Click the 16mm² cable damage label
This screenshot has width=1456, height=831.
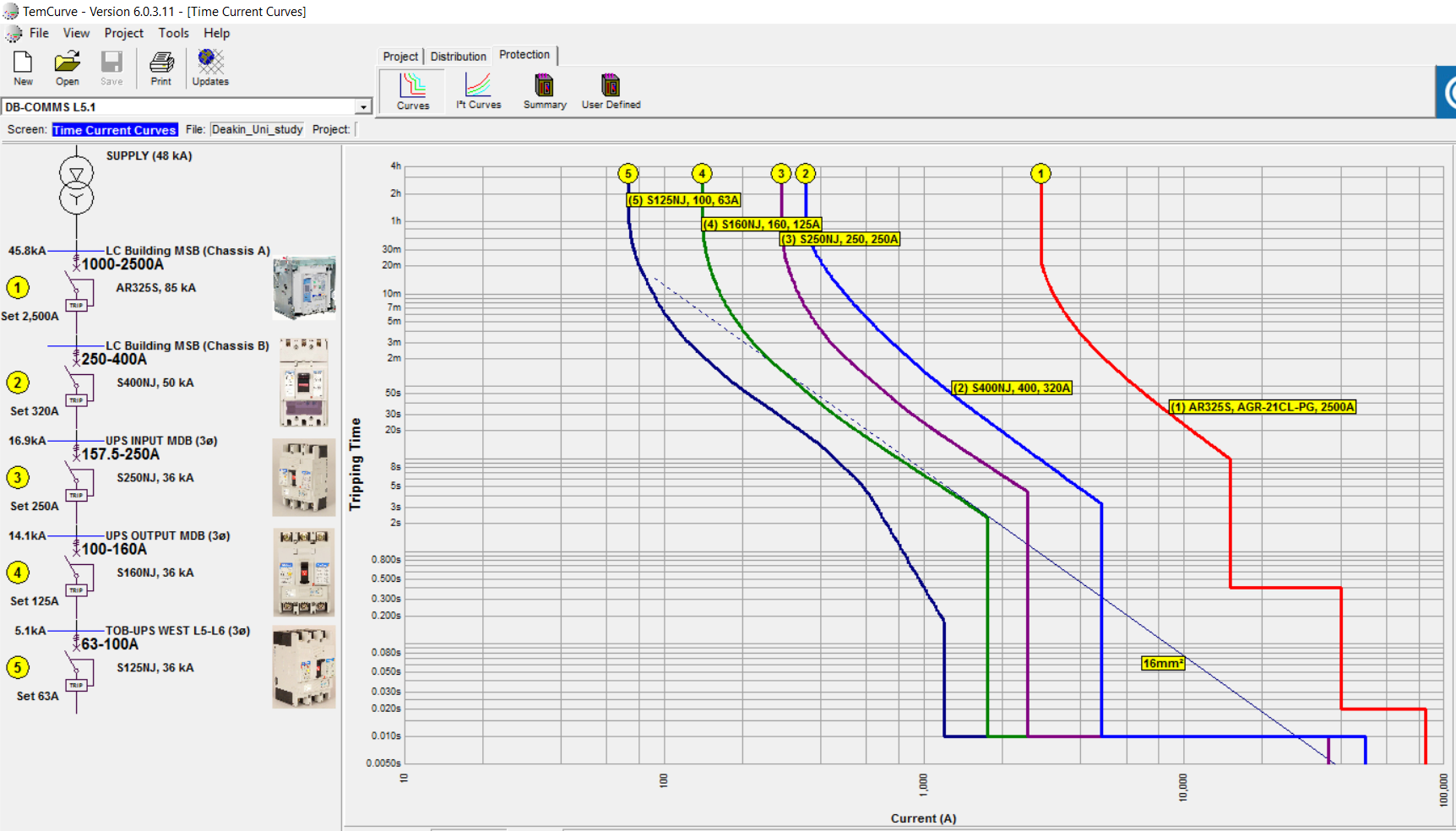1164,663
